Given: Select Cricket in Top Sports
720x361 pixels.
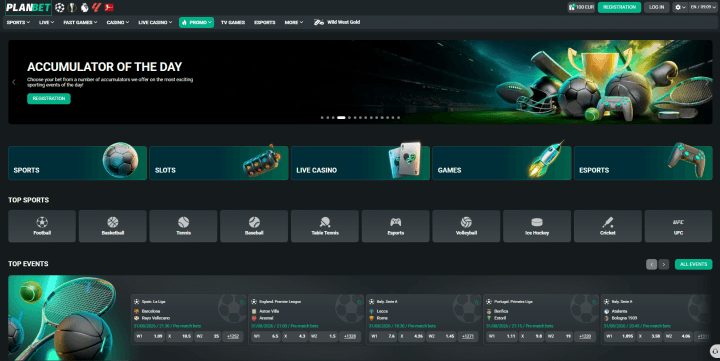Looking at the screenshot, I should click(608, 226).
